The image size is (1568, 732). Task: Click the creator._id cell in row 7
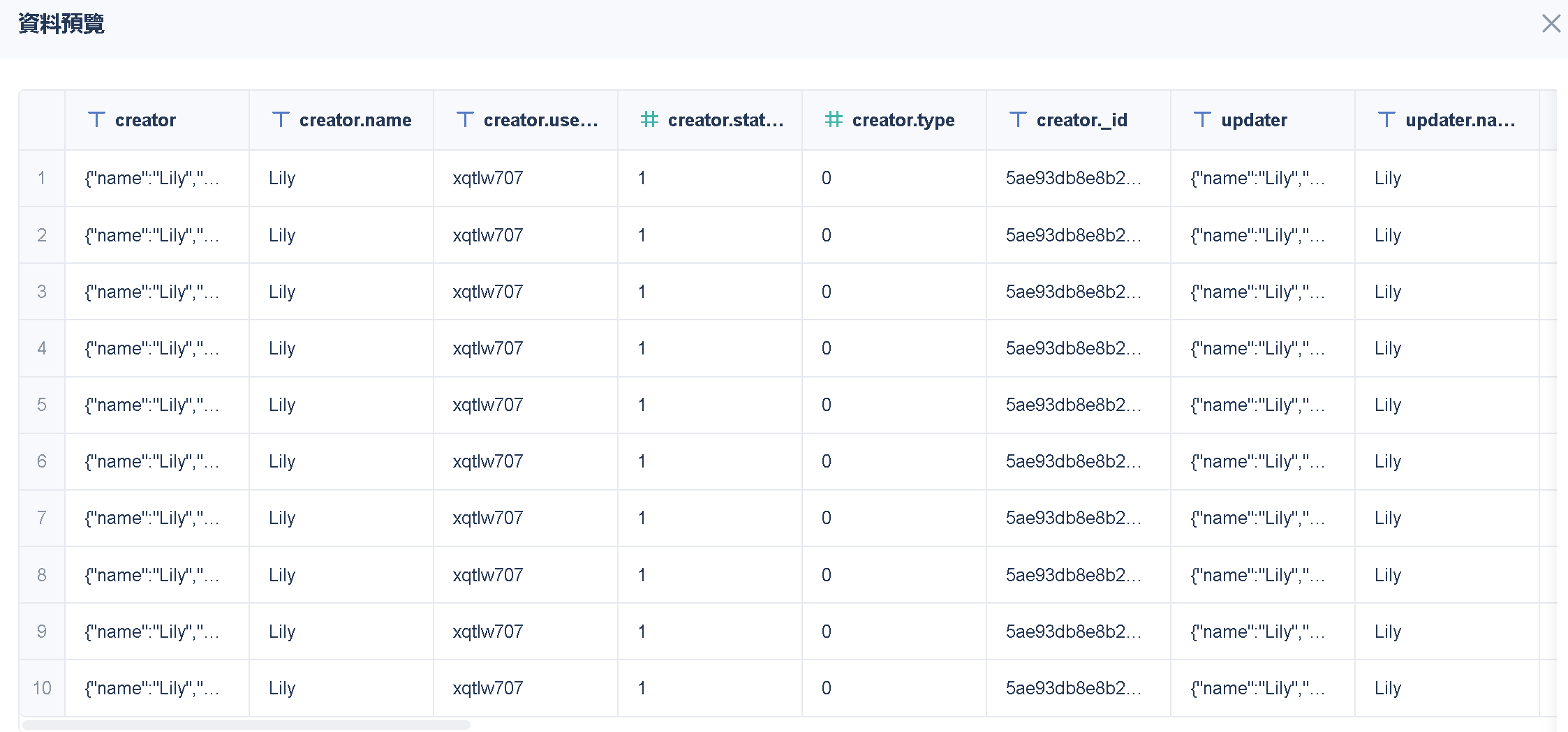point(1073,518)
